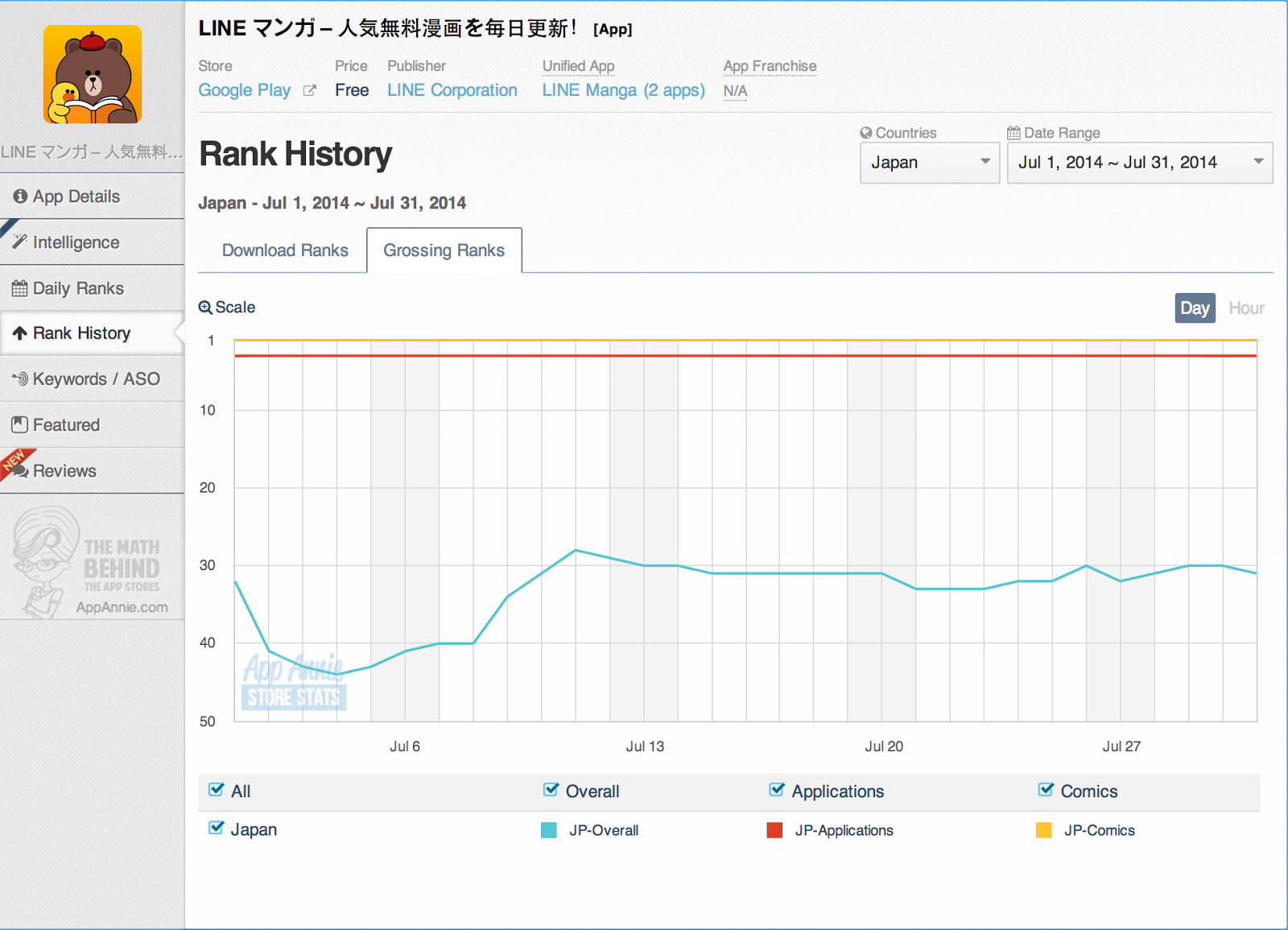1288x930 pixels.
Task: Click the Unified App label
Action: pyautogui.click(x=578, y=66)
